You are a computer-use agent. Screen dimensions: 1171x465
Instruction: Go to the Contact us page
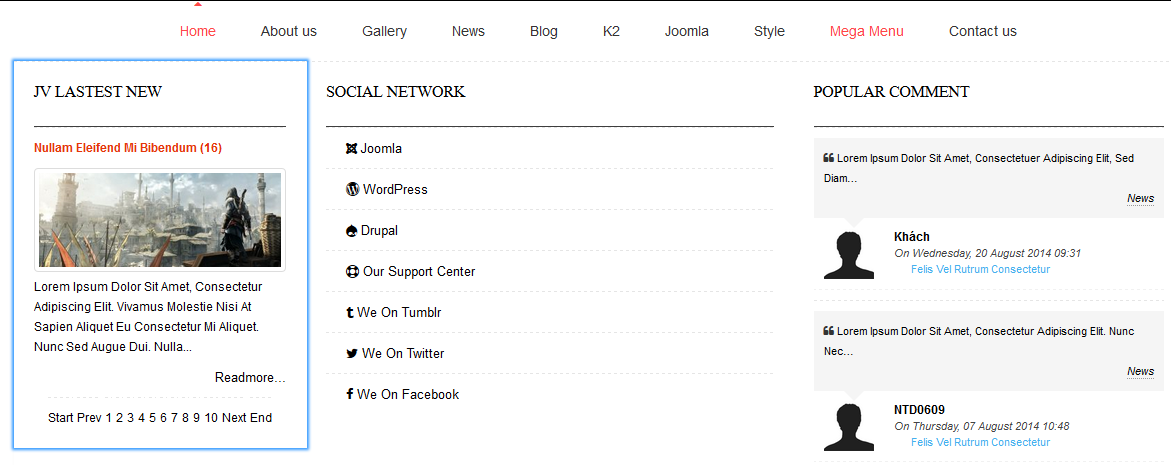tap(982, 31)
